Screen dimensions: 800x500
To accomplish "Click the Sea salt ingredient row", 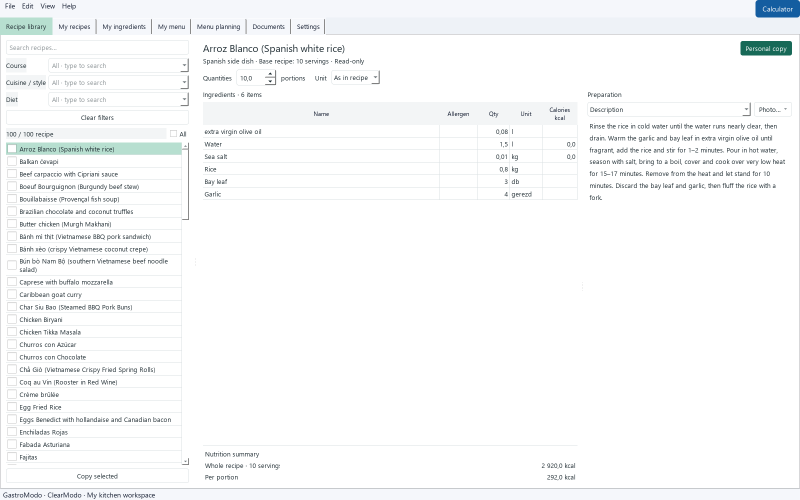I will click(390, 157).
